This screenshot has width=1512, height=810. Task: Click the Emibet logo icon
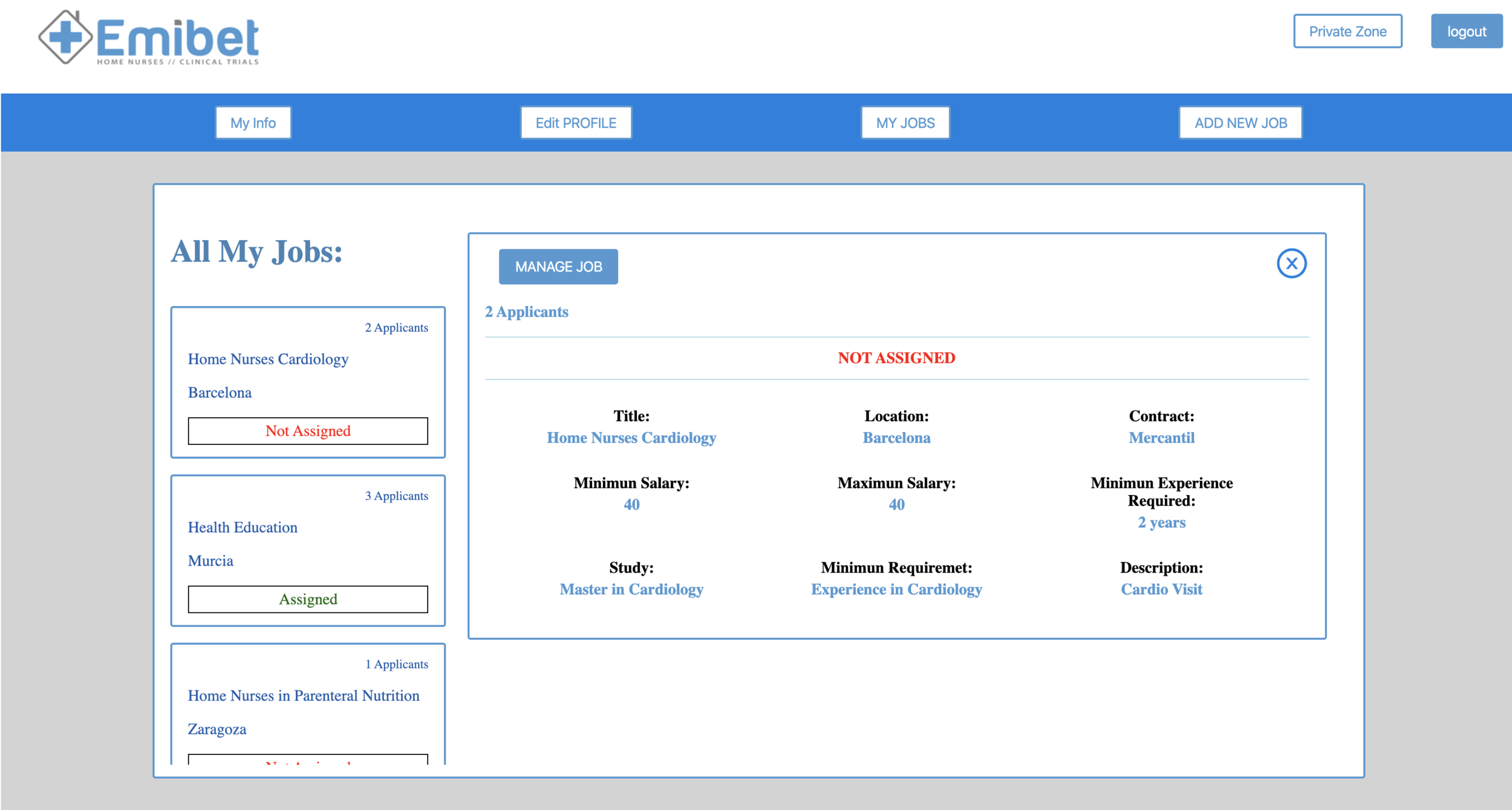pos(65,37)
